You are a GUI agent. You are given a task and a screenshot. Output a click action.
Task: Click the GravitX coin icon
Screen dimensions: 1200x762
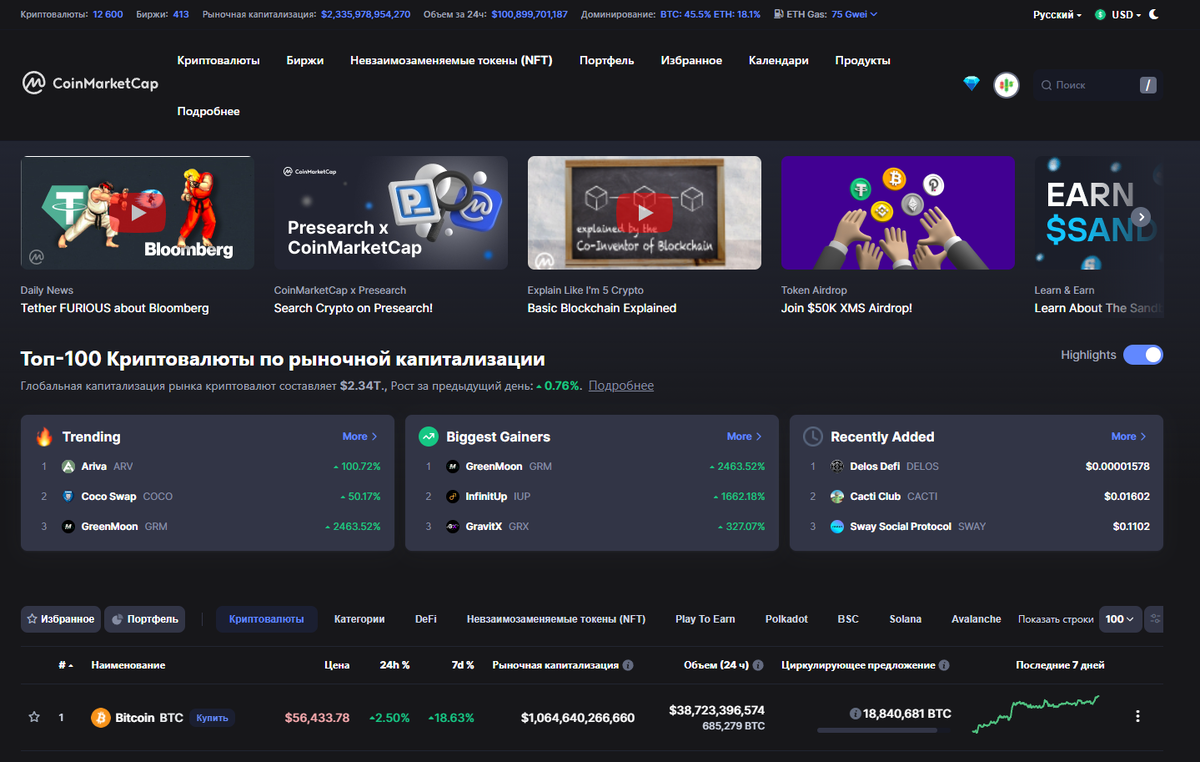(453, 526)
